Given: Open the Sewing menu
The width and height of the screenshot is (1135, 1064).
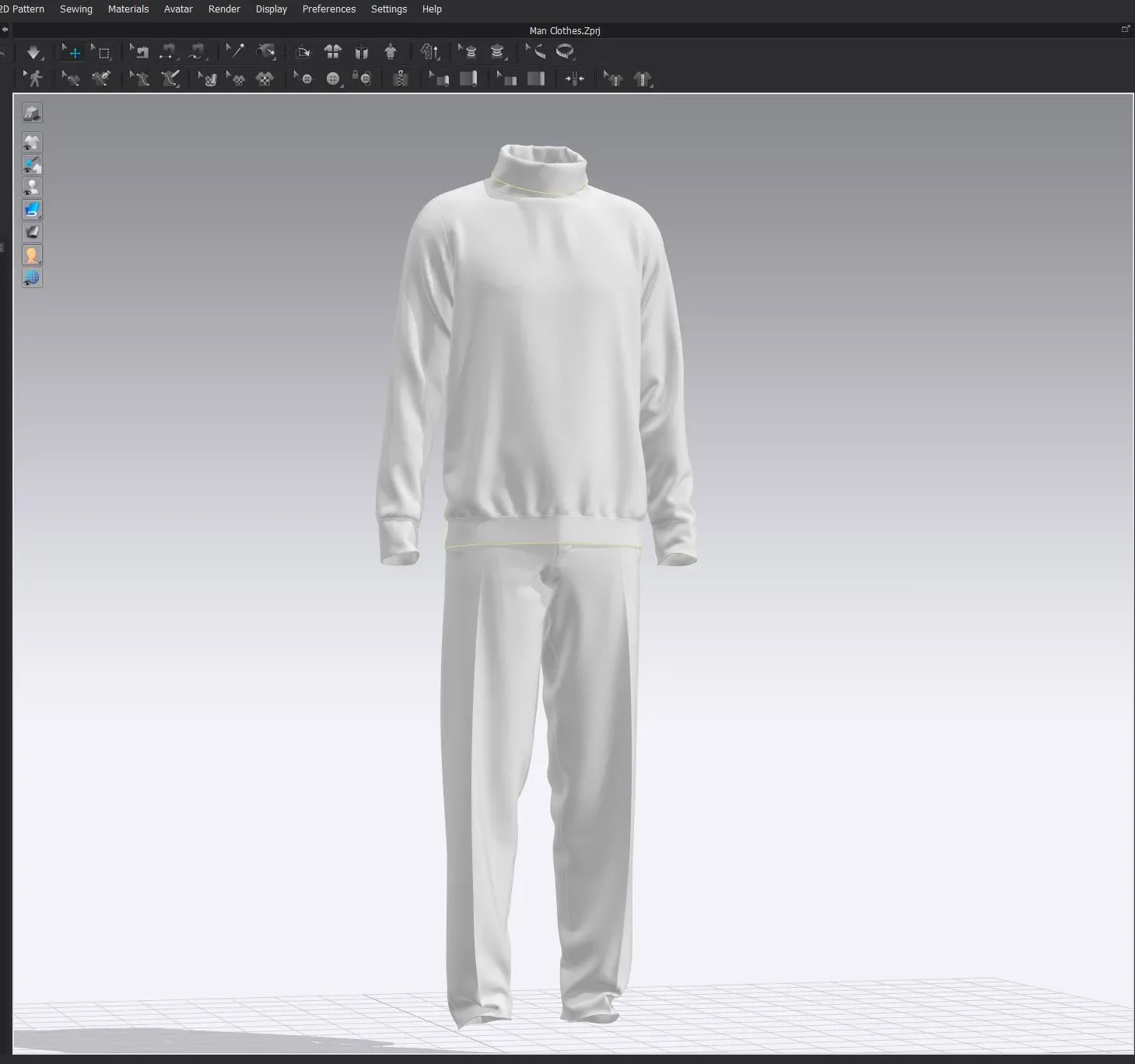Looking at the screenshot, I should pyautogui.click(x=76, y=9).
